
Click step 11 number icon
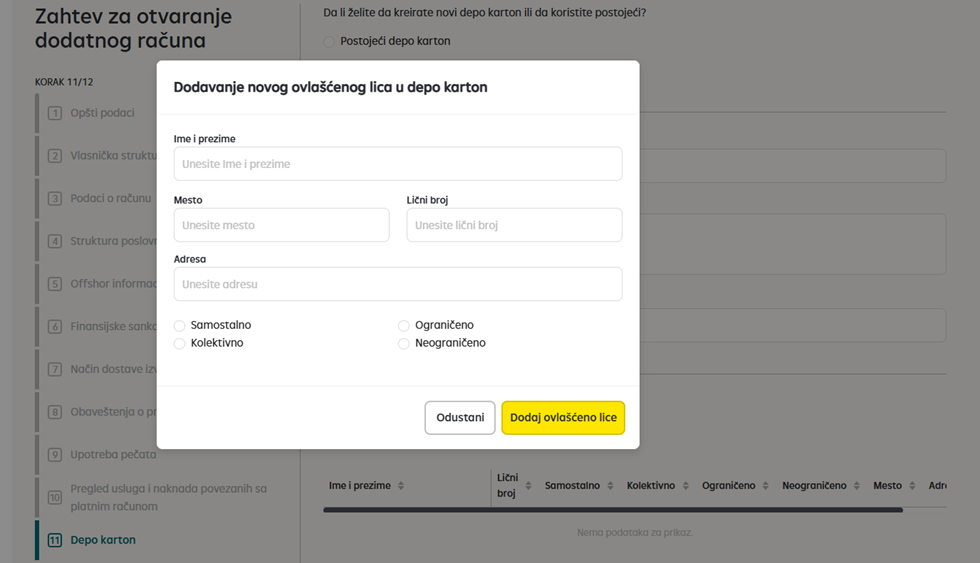tap(55, 540)
